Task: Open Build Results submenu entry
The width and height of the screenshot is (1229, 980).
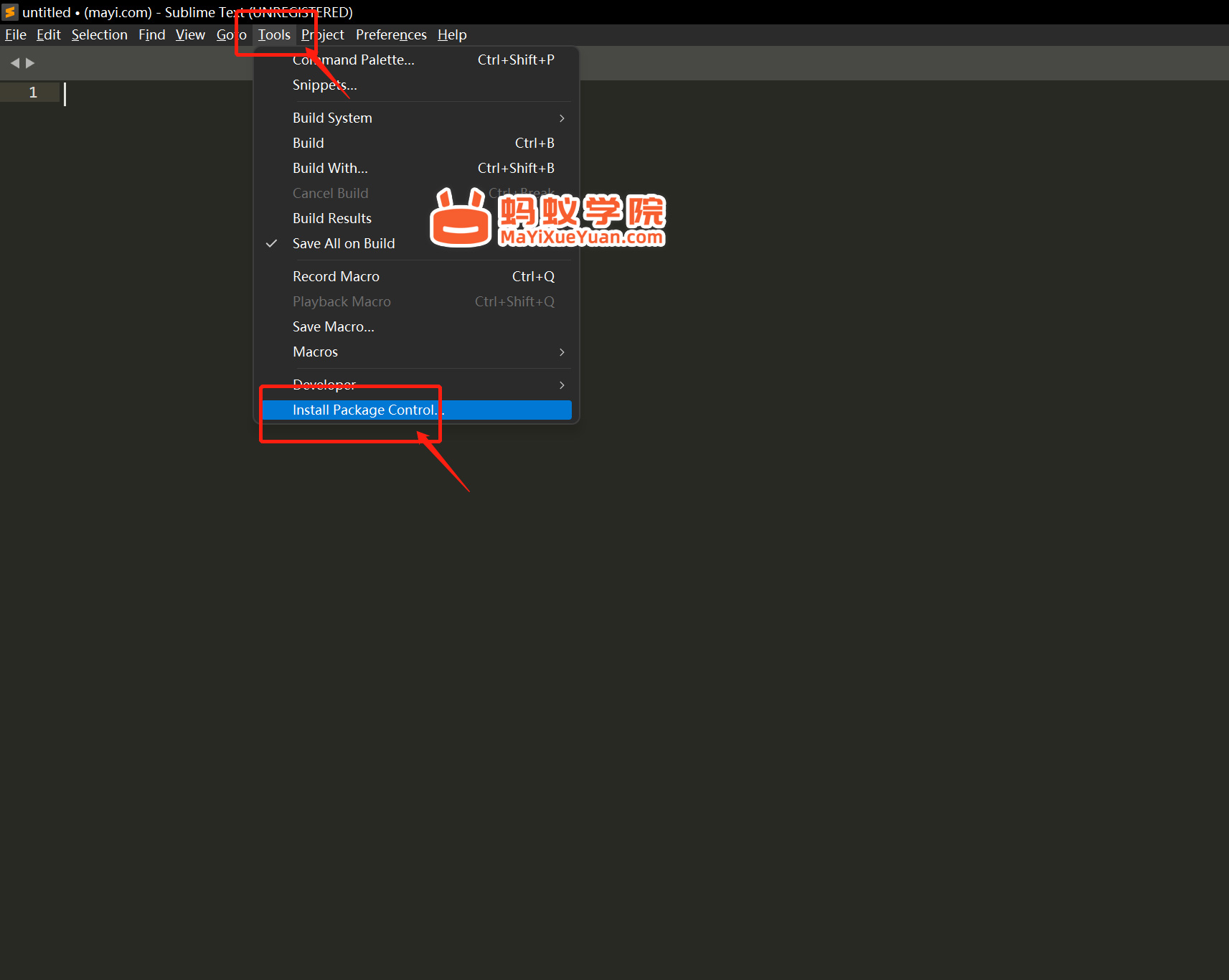Action: (x=416, y=219)
